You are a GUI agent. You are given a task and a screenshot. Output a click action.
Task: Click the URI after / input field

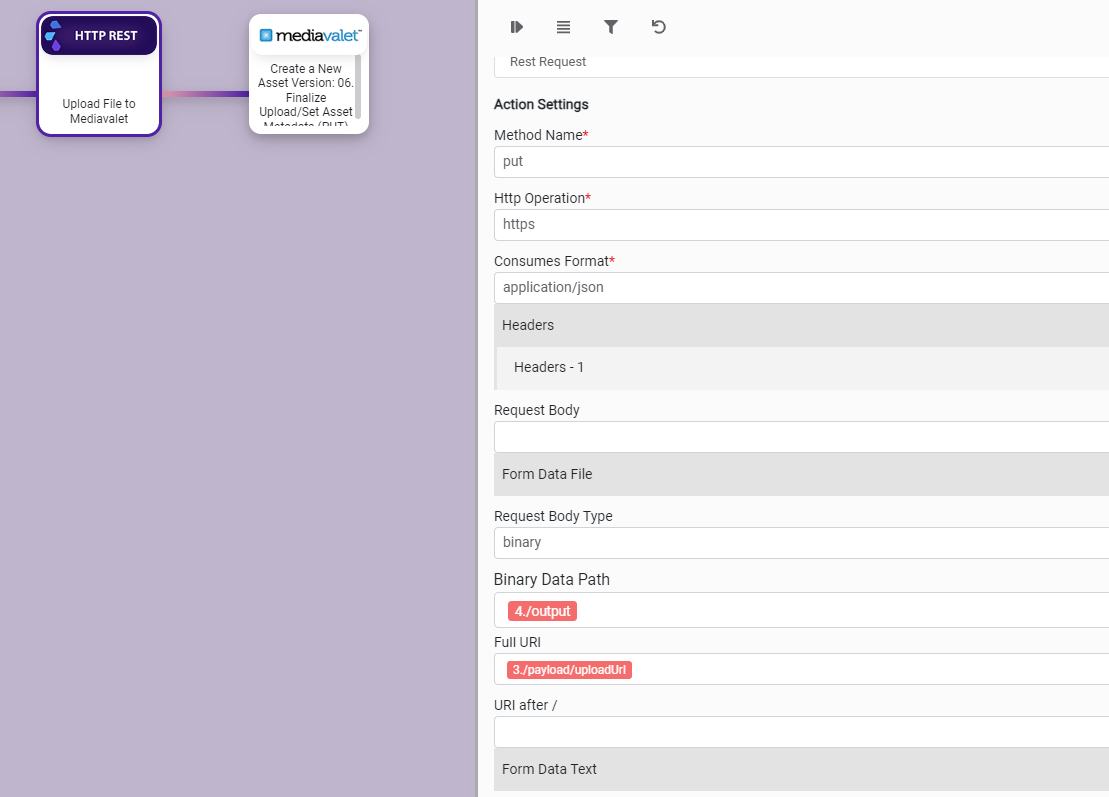(x=801, y=732)
